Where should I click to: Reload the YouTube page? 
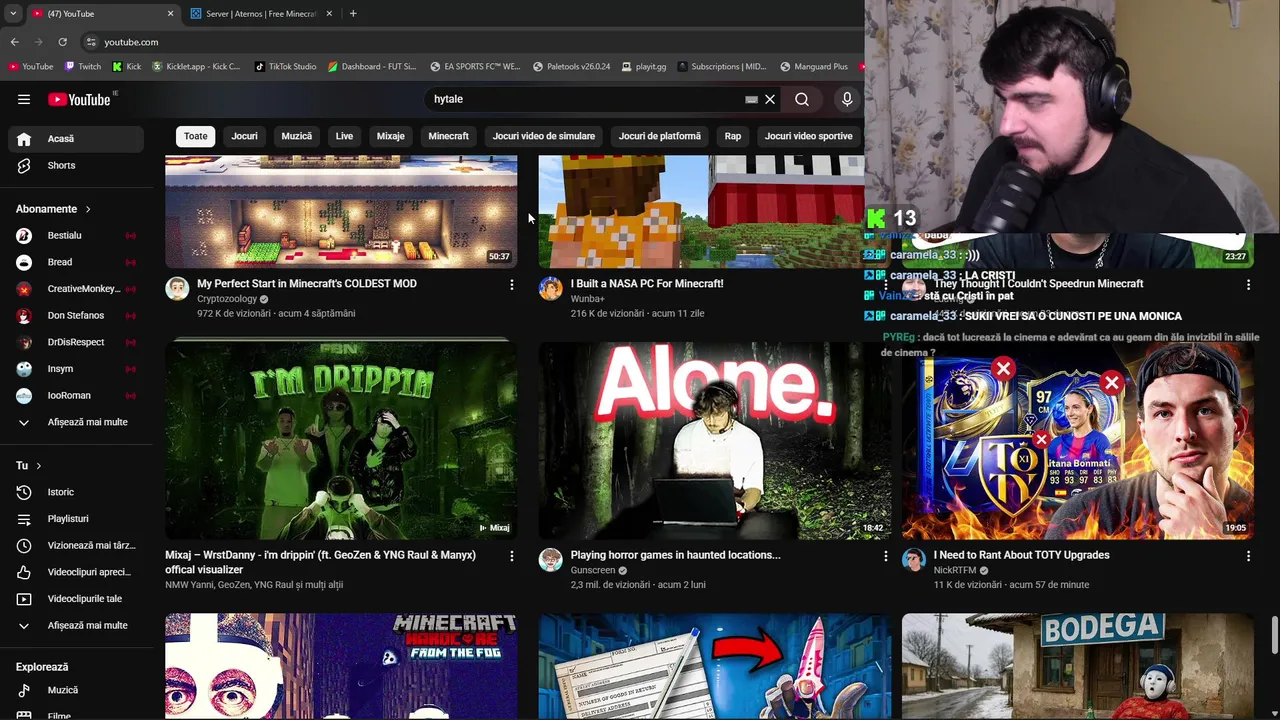pyautogui.click(x=62, y=42)
